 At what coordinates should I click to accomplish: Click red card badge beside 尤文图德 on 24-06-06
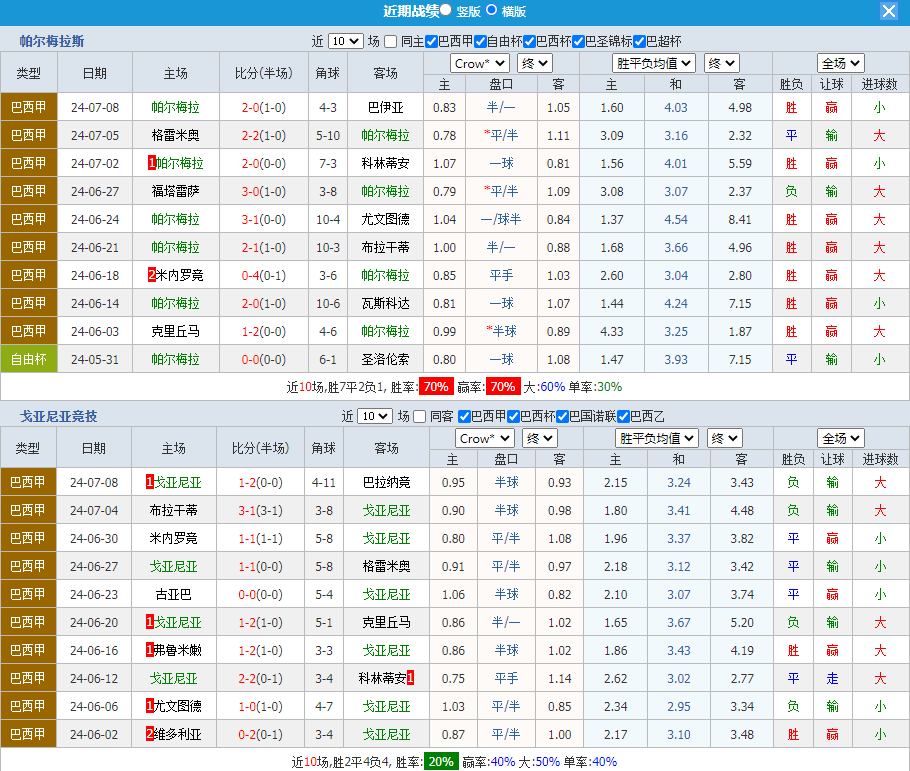click(x=150, y=706)
